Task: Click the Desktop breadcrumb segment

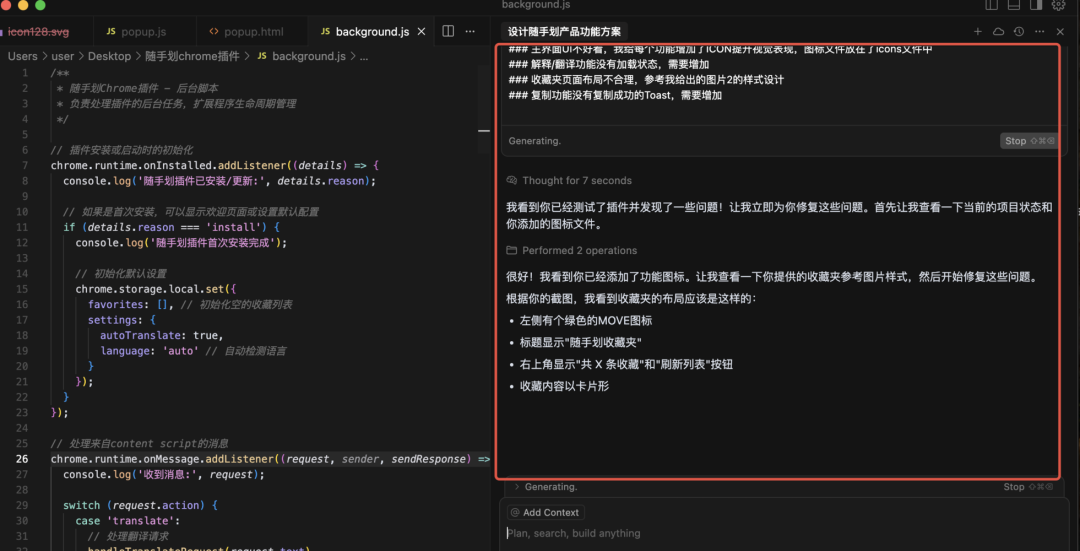Action: [109, 57]
